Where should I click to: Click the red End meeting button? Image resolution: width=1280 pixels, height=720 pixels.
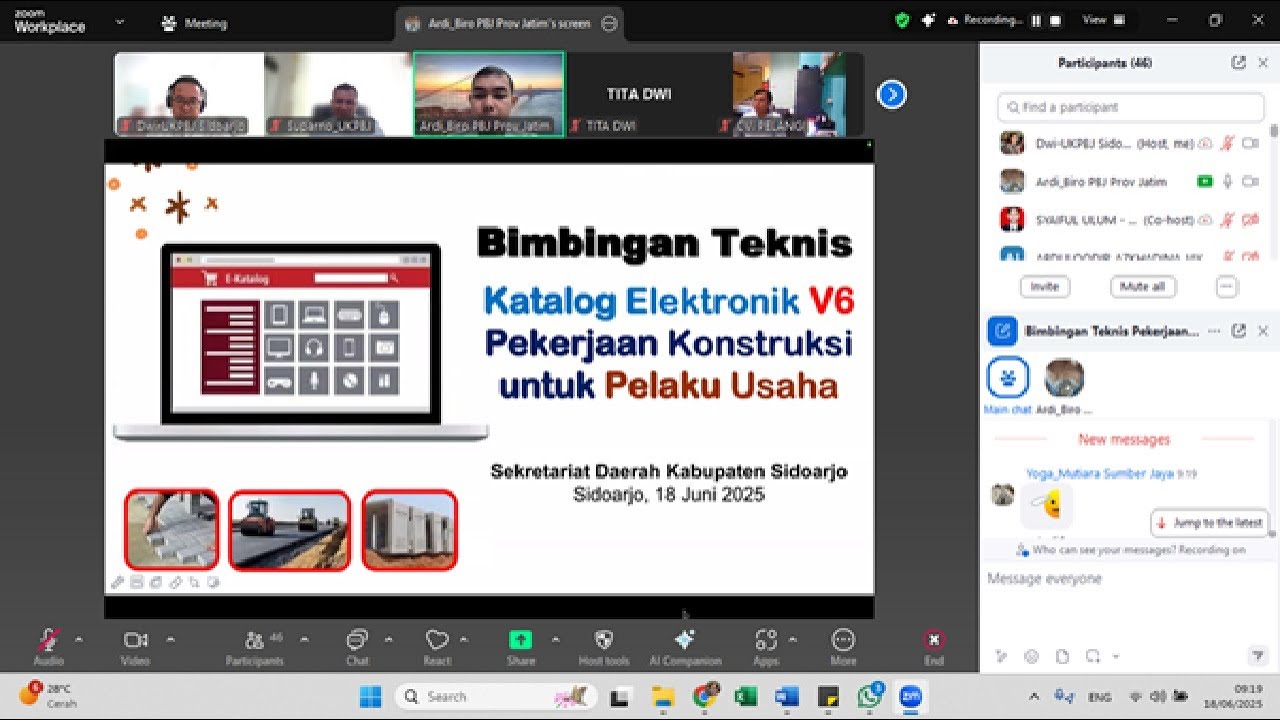coord(934,640)
